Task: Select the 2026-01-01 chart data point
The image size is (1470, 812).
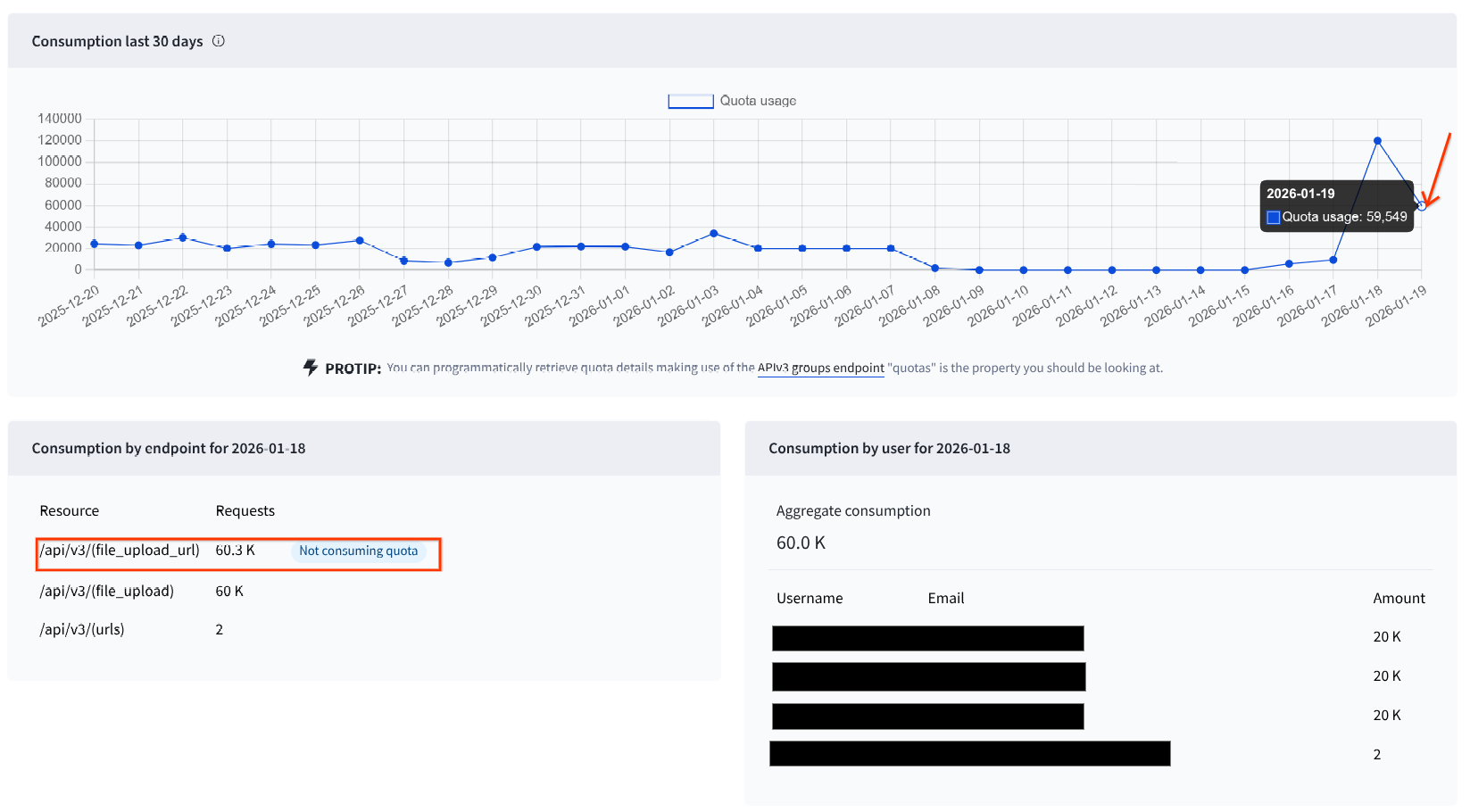Action: click(x=625, y=246)
